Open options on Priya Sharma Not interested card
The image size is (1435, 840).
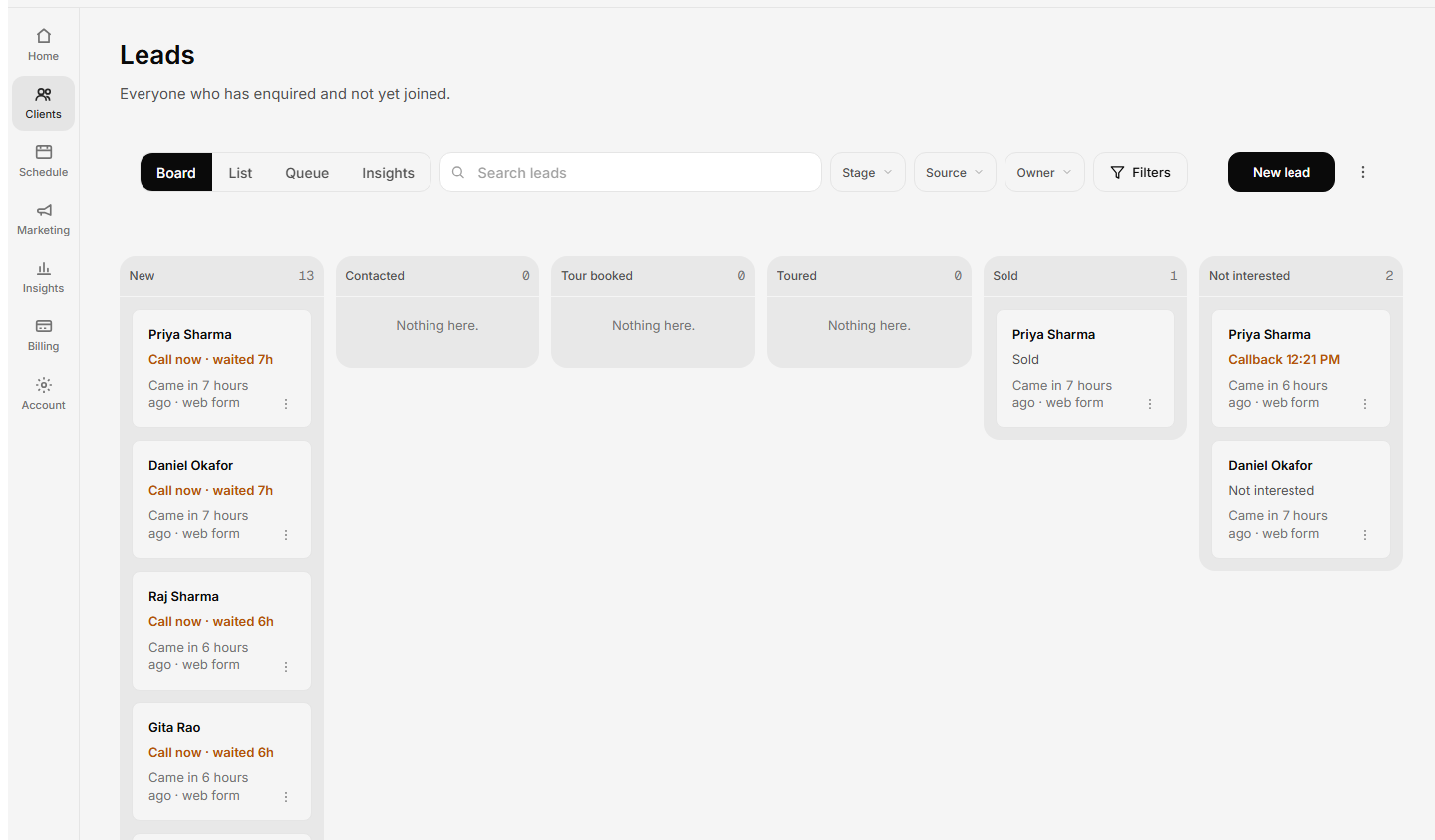(x=1365, y=404)
